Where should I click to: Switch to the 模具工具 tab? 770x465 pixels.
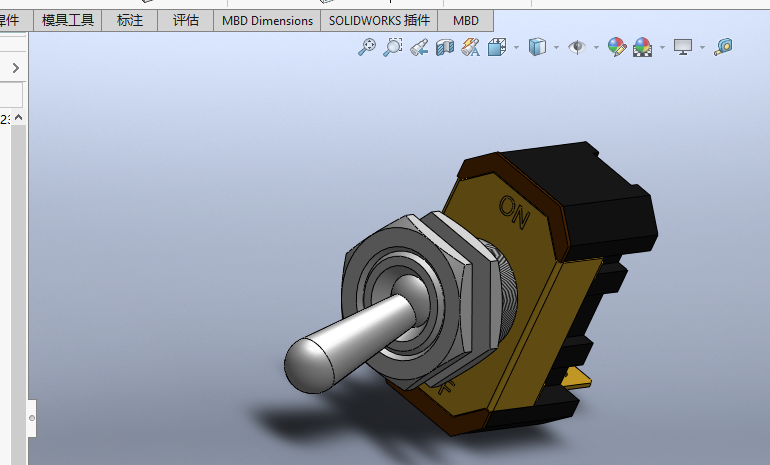pos(68,21)
